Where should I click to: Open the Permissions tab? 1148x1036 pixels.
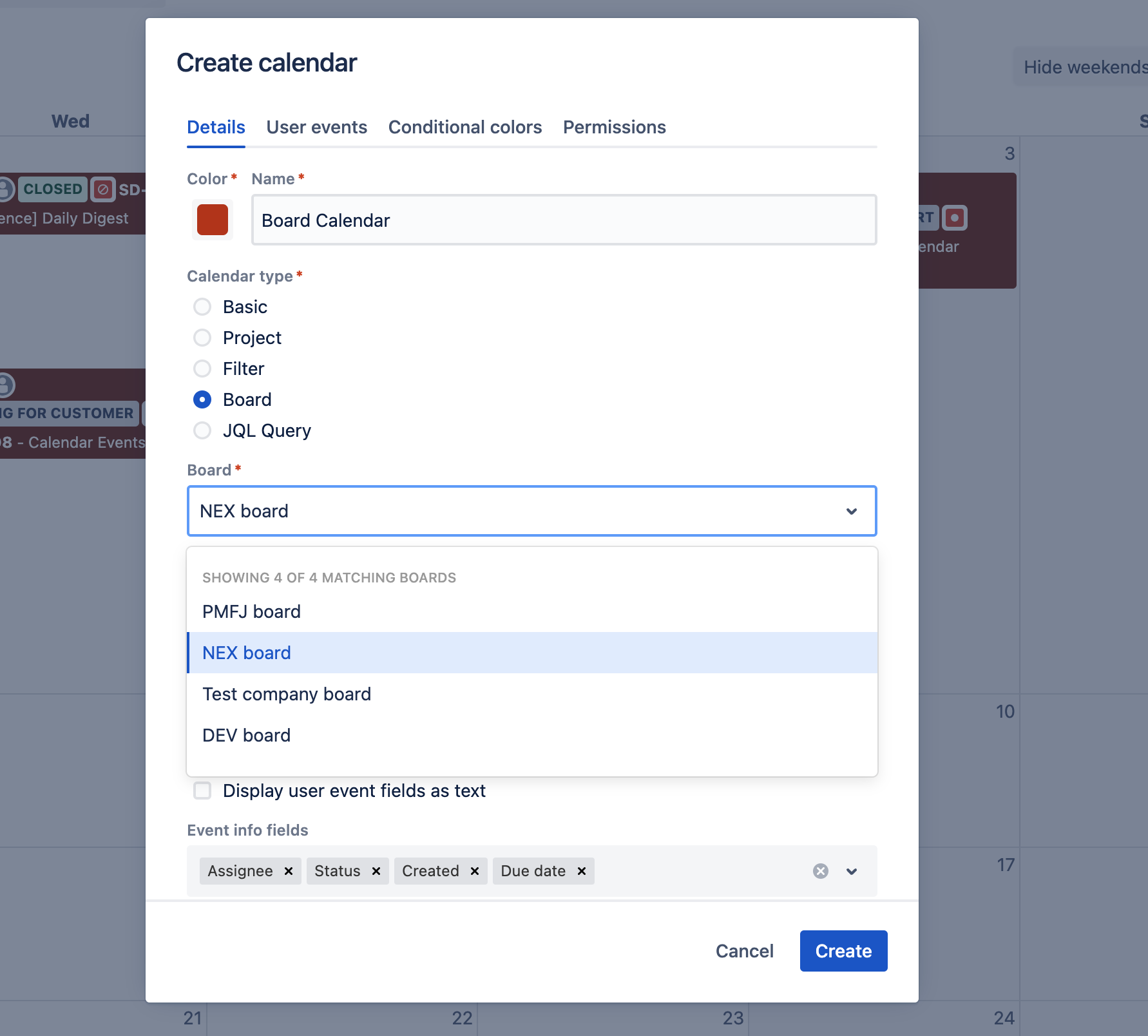click(x=614, y=127)
